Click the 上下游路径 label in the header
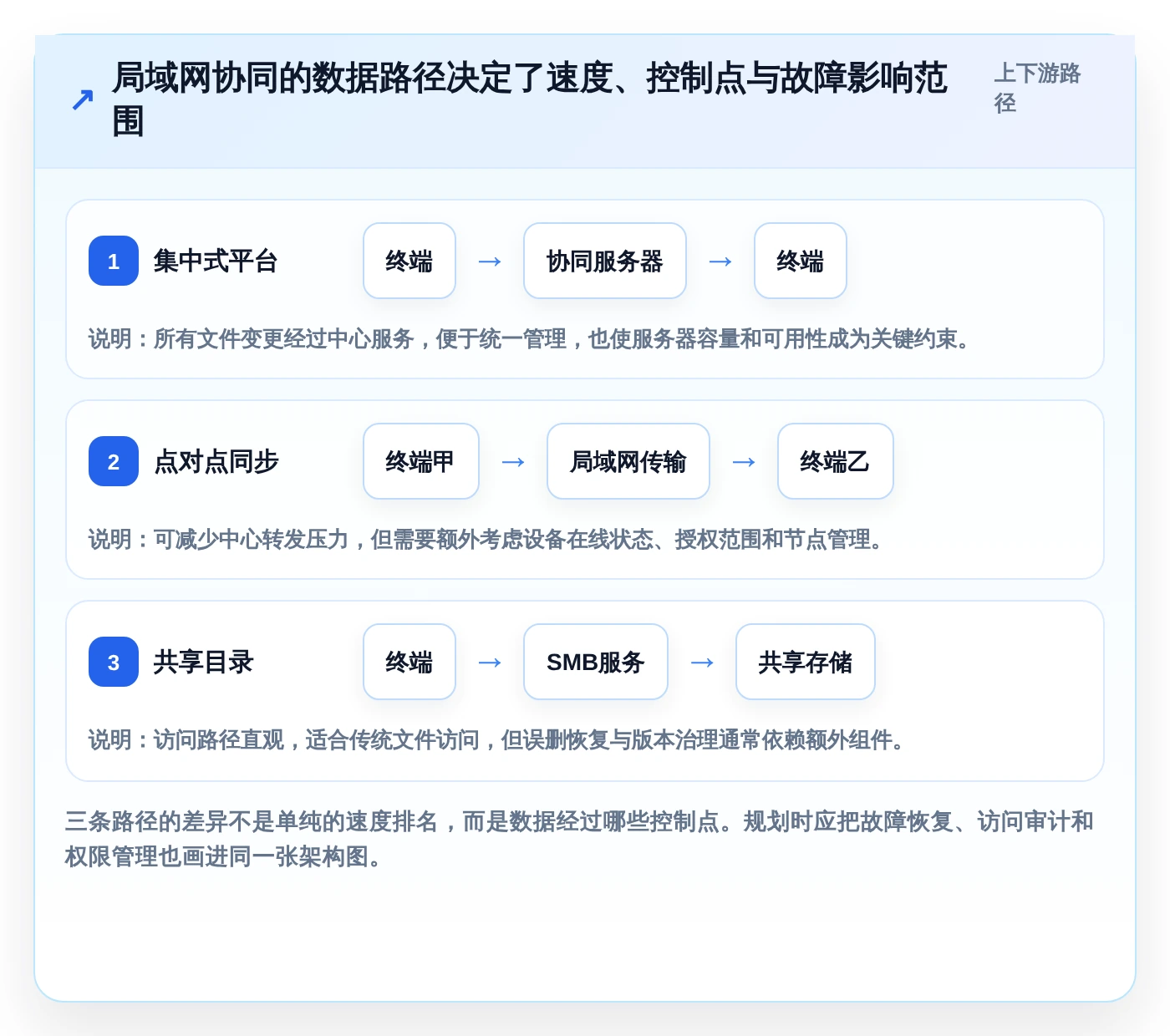 1037,88
